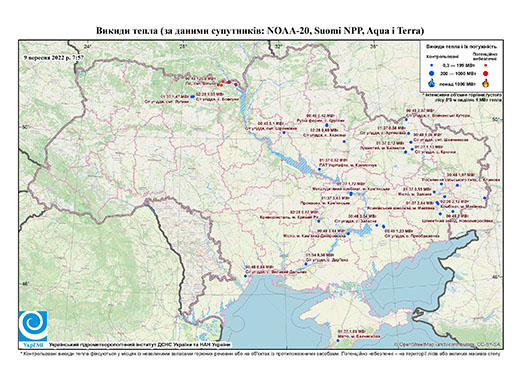Click the small blue dot in the legend

(432, 65)
